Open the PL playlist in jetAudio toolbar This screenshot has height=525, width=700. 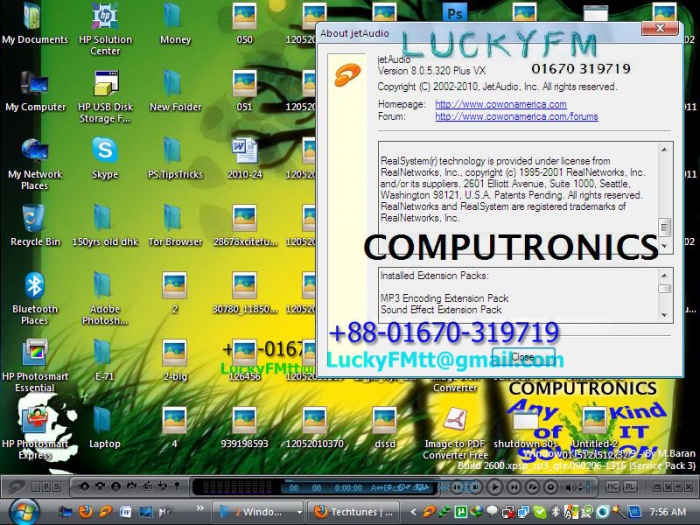point(630,486)
